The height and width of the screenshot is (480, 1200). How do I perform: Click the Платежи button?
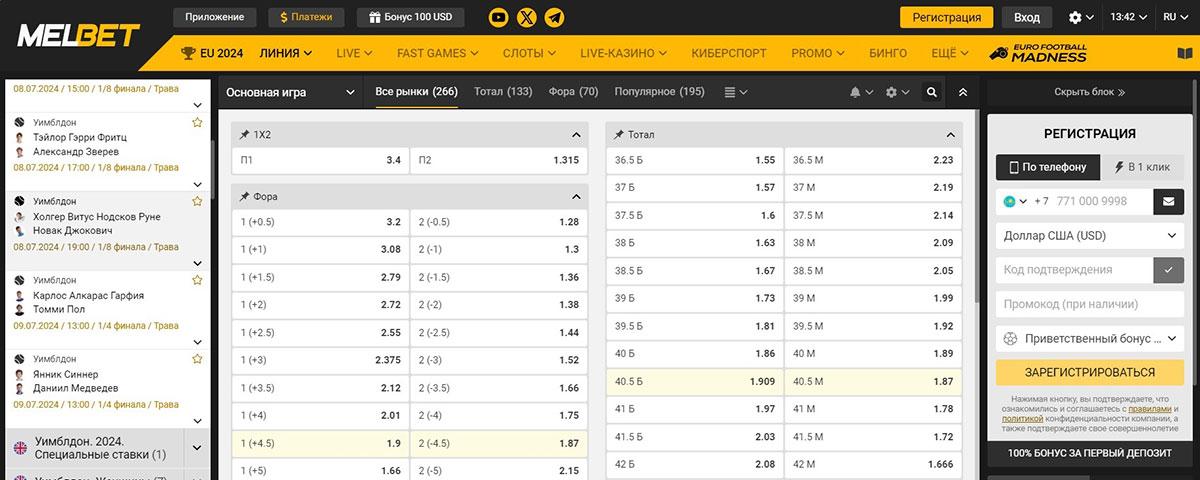[308, 17]
